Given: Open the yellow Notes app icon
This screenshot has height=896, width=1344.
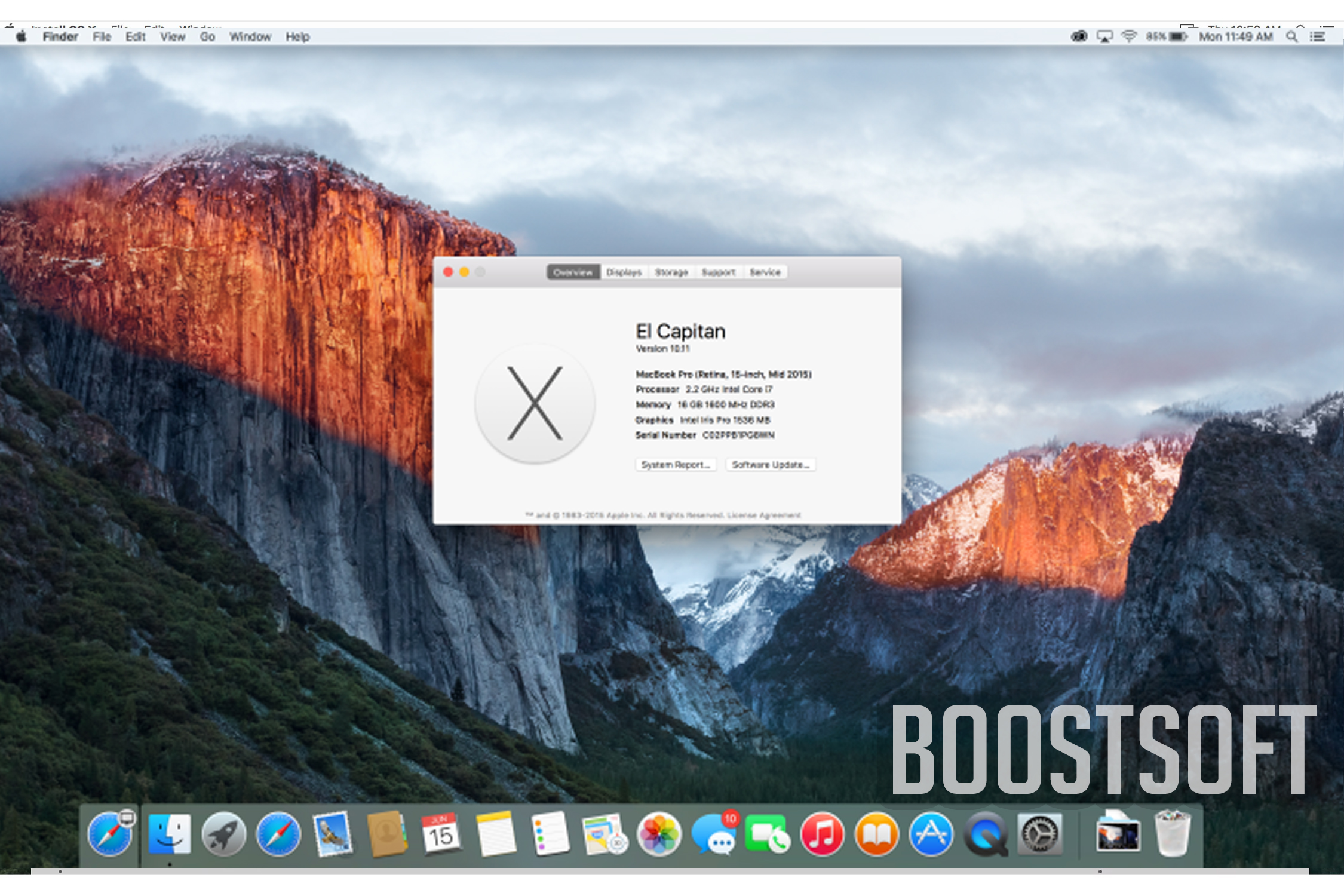Looking at the screenshot, I should 496,834.
